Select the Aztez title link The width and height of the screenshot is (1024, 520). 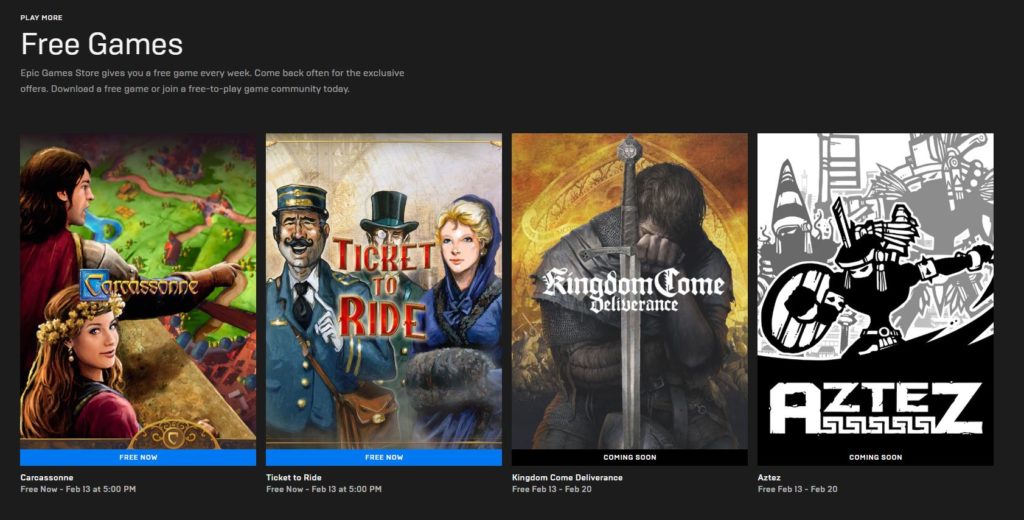click(x=770, y=477)
